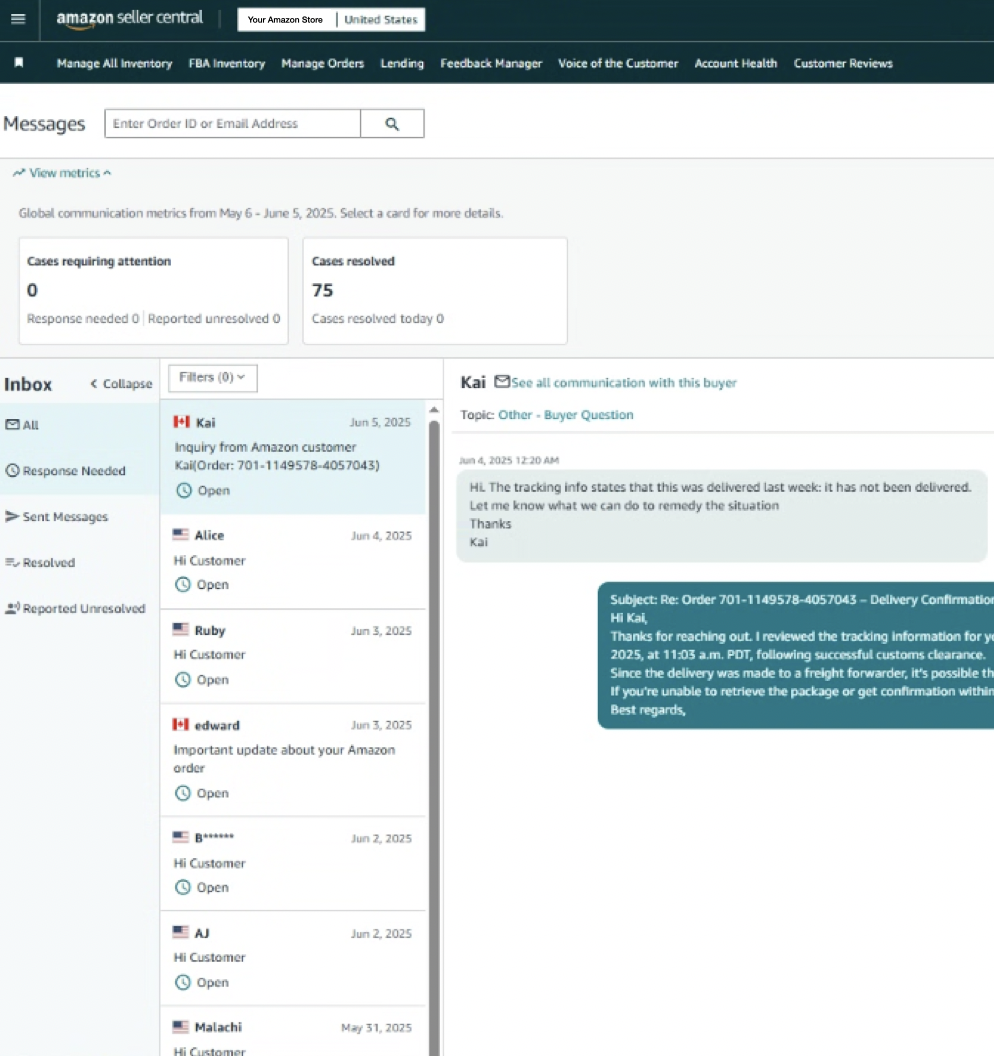
Task: Click the Open clock icon in edward's message
Action: coord(183,793)
